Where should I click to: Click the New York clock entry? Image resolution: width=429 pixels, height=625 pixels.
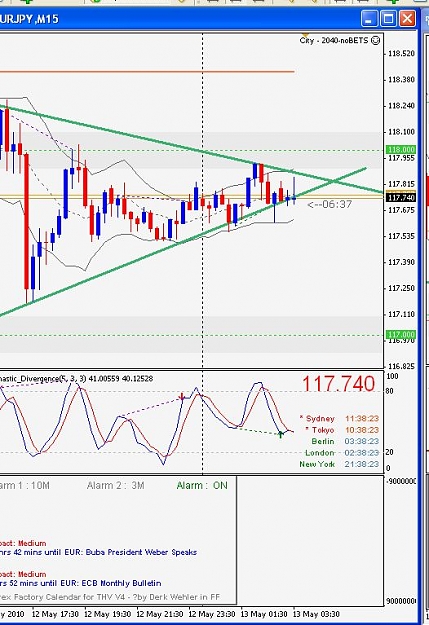click(x=339, y=464)
